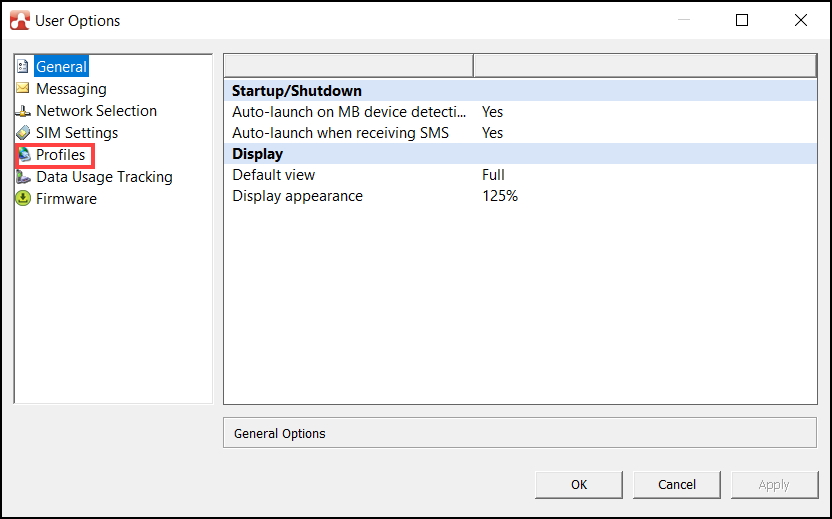Click the User Options app icon

20,20
